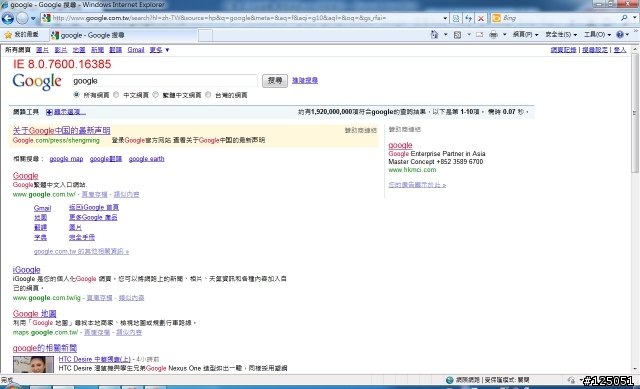Open a new blank tab
The image size is (640, 389).
205,35
